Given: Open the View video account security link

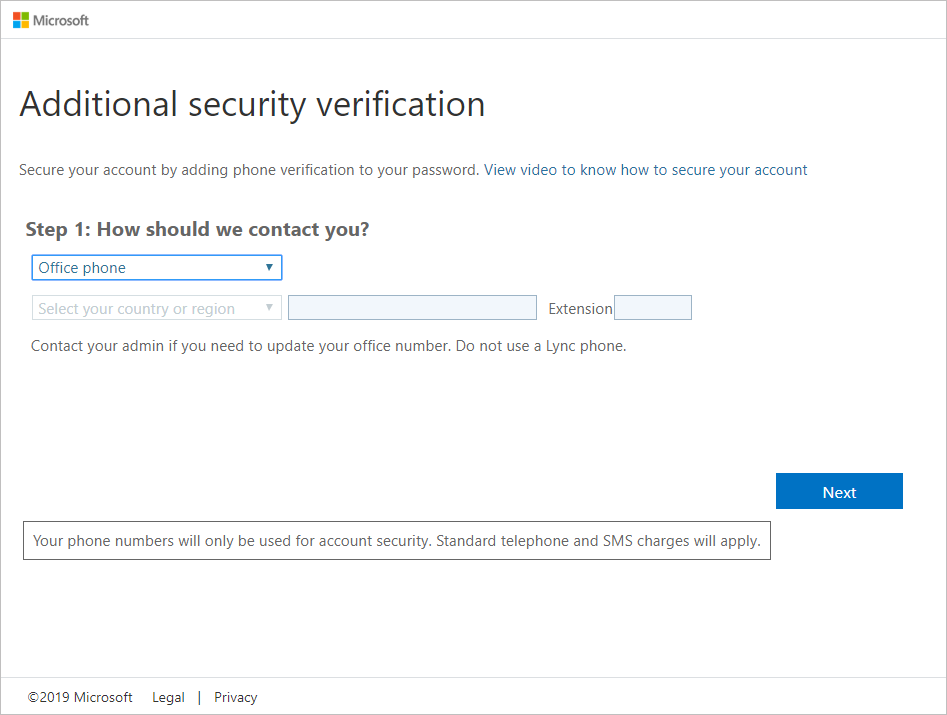Looking at the screenshot, I should [x=645, y=170].
